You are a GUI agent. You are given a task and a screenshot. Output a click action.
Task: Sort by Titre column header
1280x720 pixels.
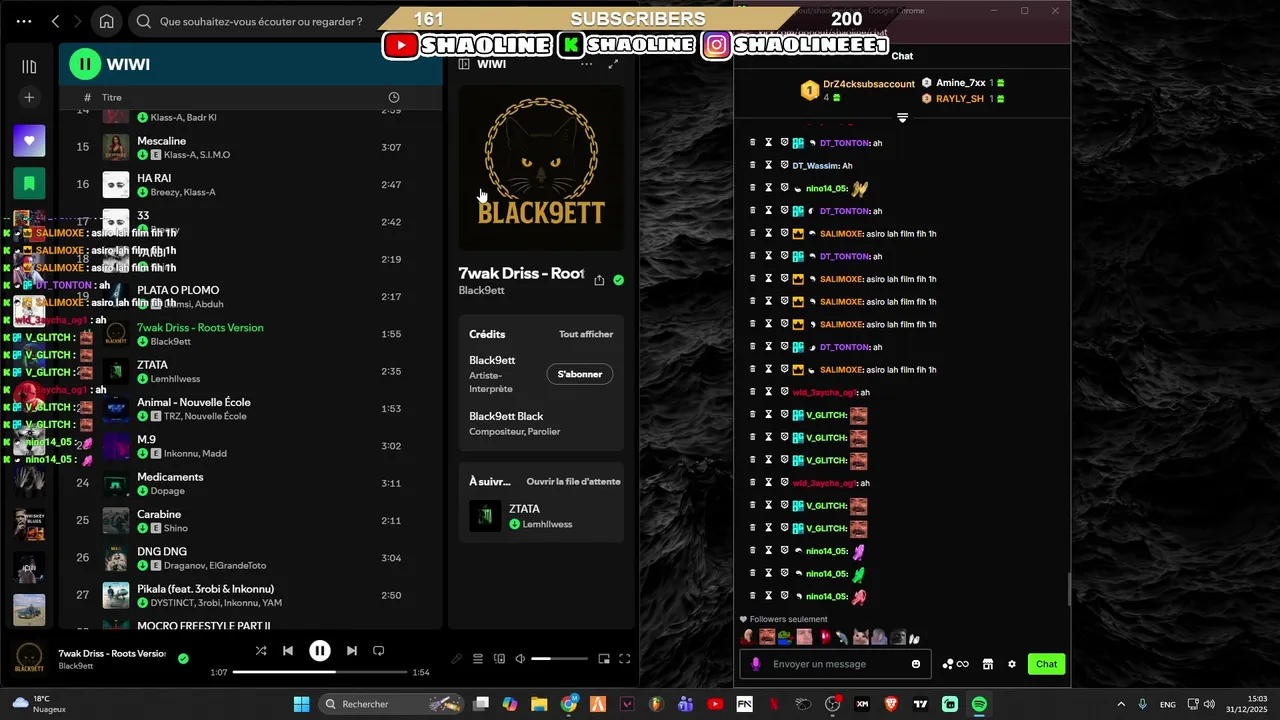[x=112, y=97]
